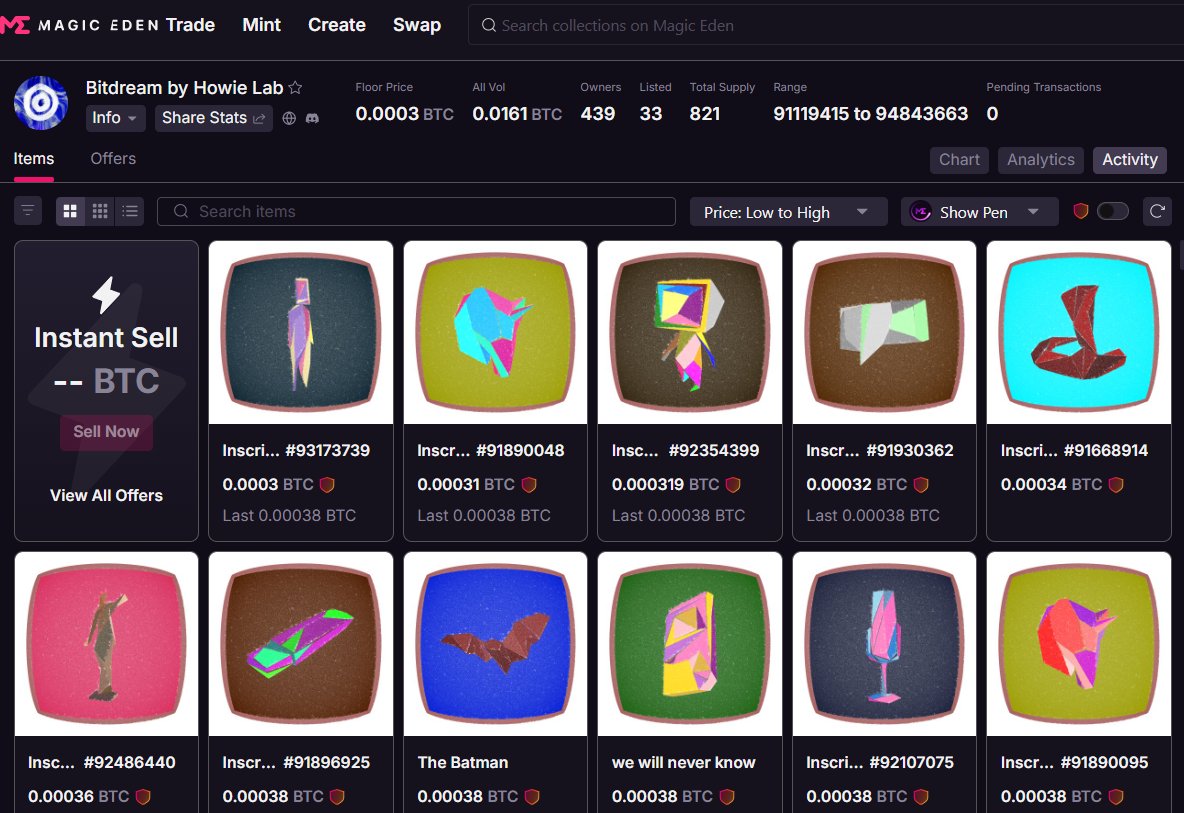The image size is (1184, 813).
Task: Open the Mint menu
Action: click(x=261, y=25)
